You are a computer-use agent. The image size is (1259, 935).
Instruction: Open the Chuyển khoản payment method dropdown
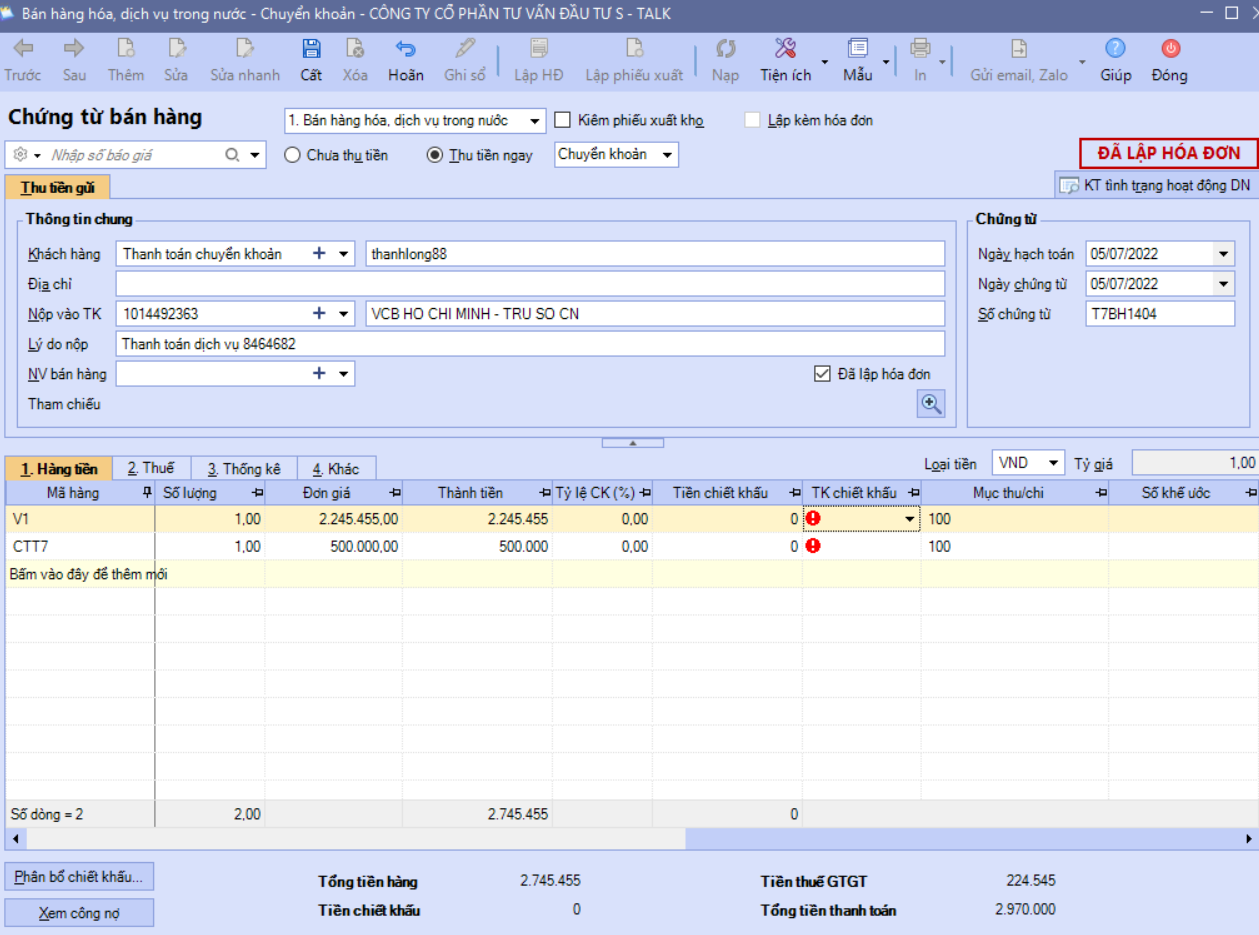click(668, 155)
